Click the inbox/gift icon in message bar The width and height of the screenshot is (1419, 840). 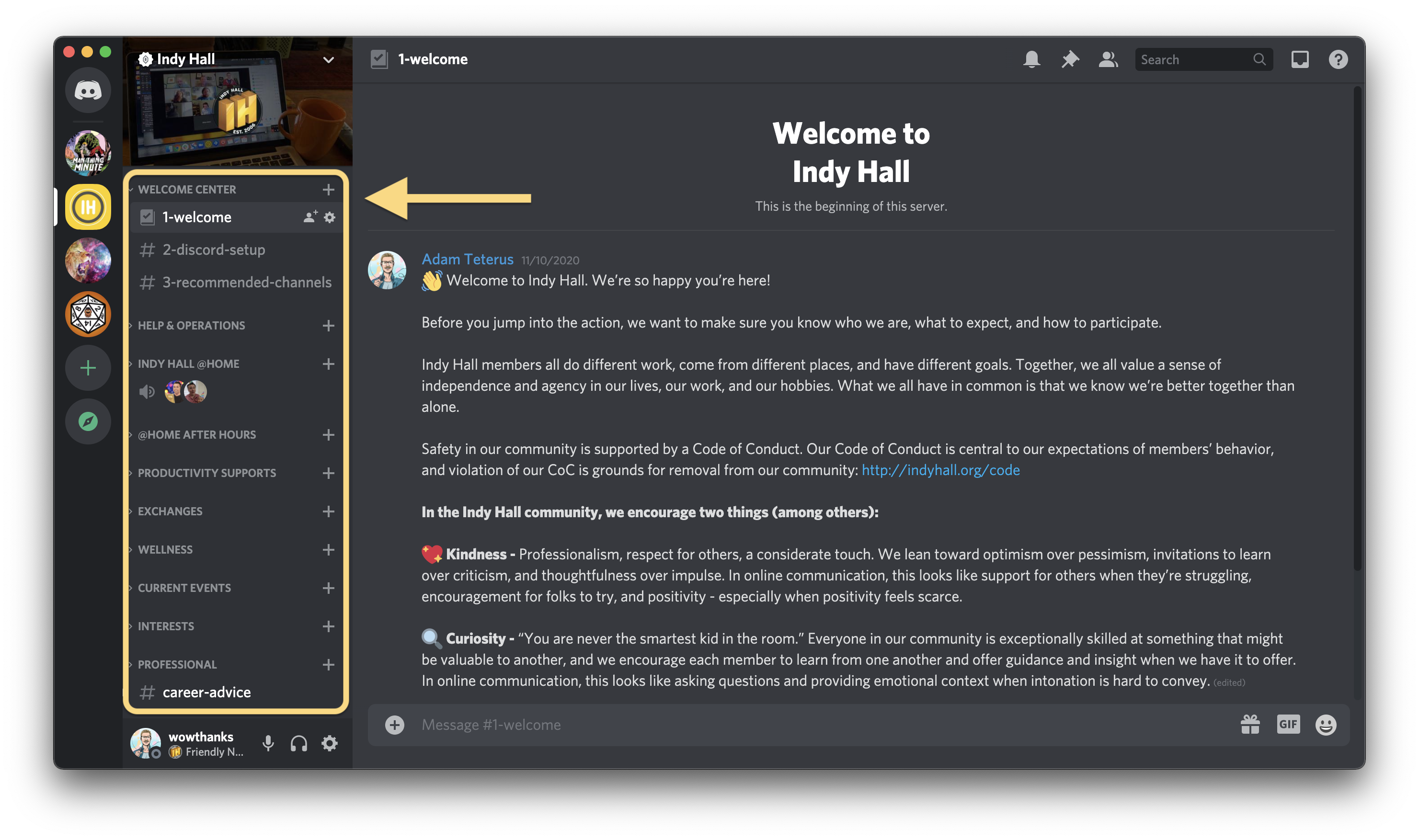(x=1252, y=724)
